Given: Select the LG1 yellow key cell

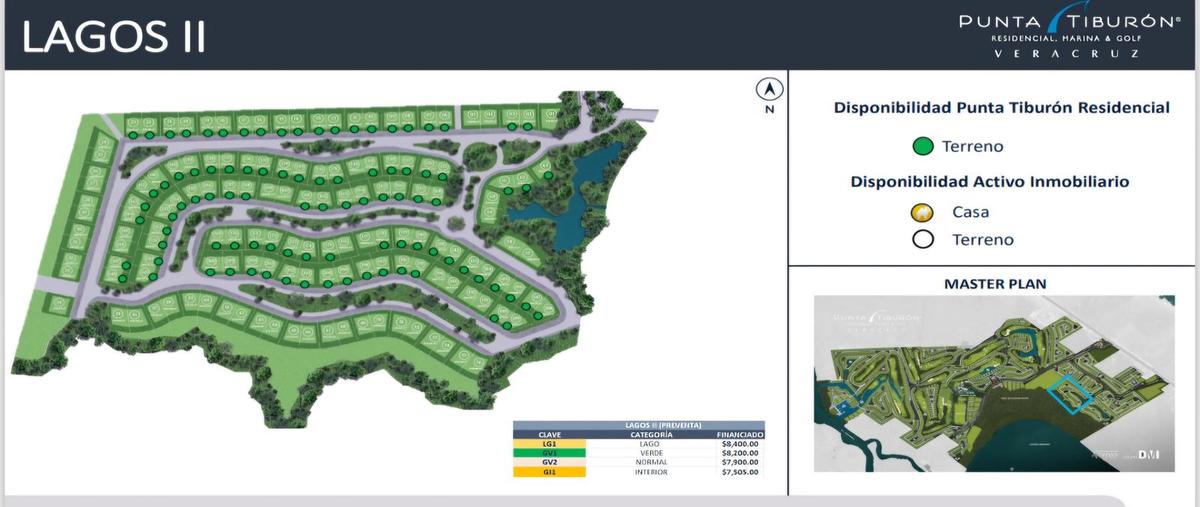Looking at the screenshot, I should (x=549, y=444).
